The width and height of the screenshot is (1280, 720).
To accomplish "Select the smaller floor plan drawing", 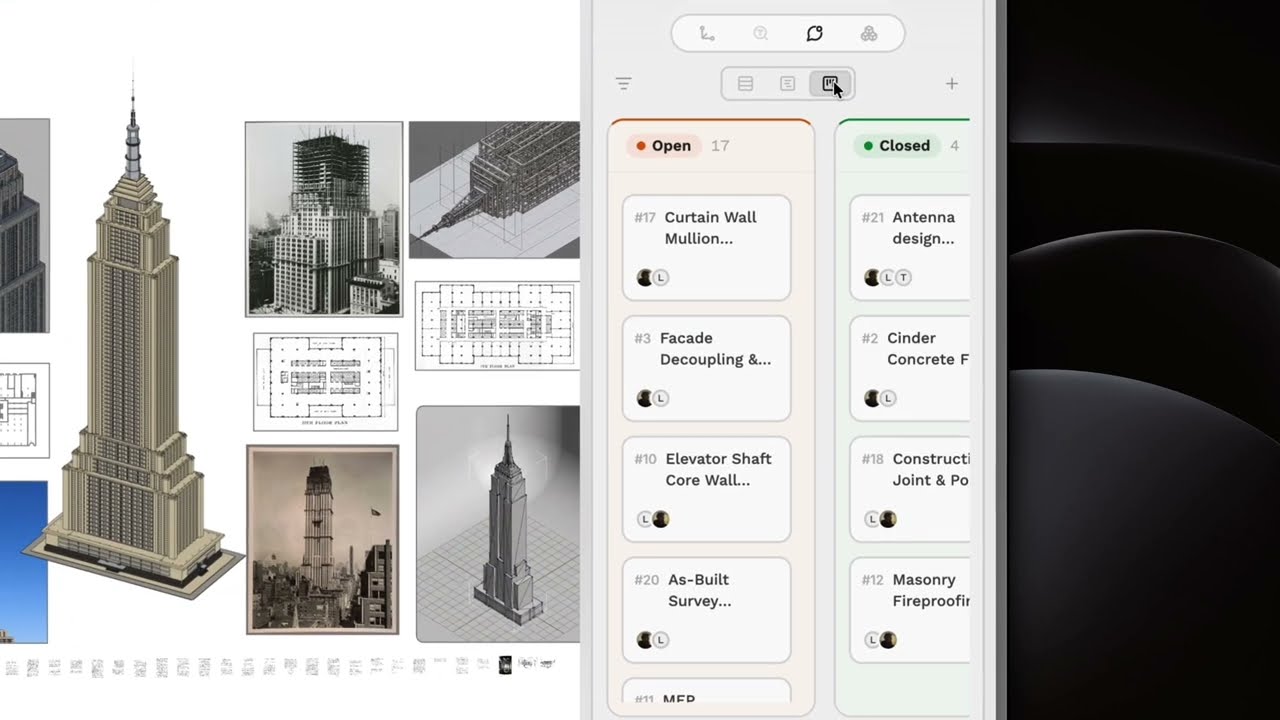I will pyautogui.click(x=325, y=382).
